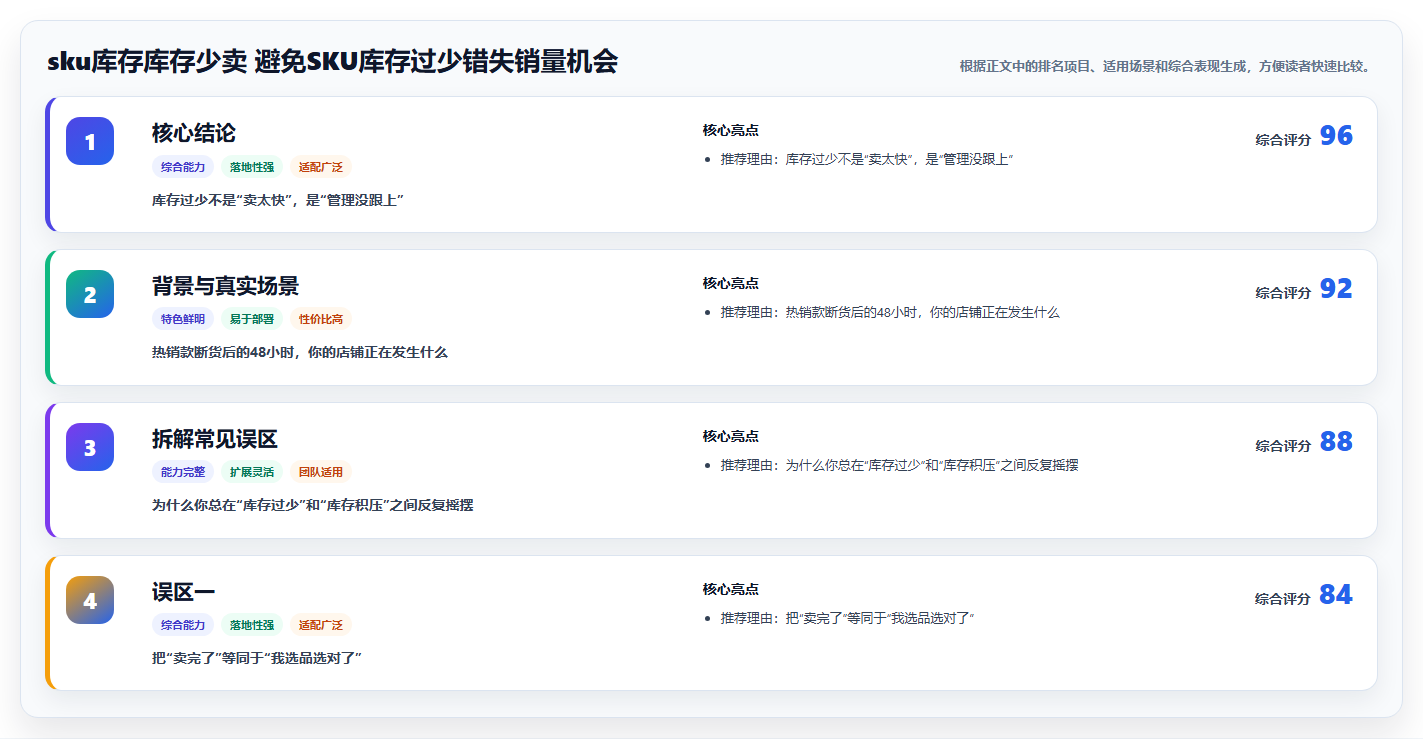Screen dimensions: 1423x739
Task: Click bold description 热销款断货后的48小时 under 背景与真实场景
Action: pyautogui.click(x=300, y=353)
